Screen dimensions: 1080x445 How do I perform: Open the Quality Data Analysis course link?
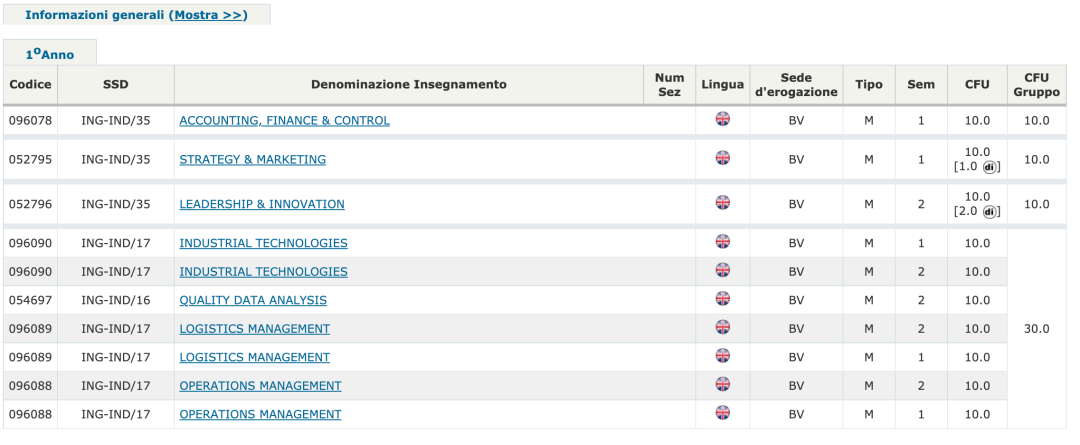(x=253, y=300)
